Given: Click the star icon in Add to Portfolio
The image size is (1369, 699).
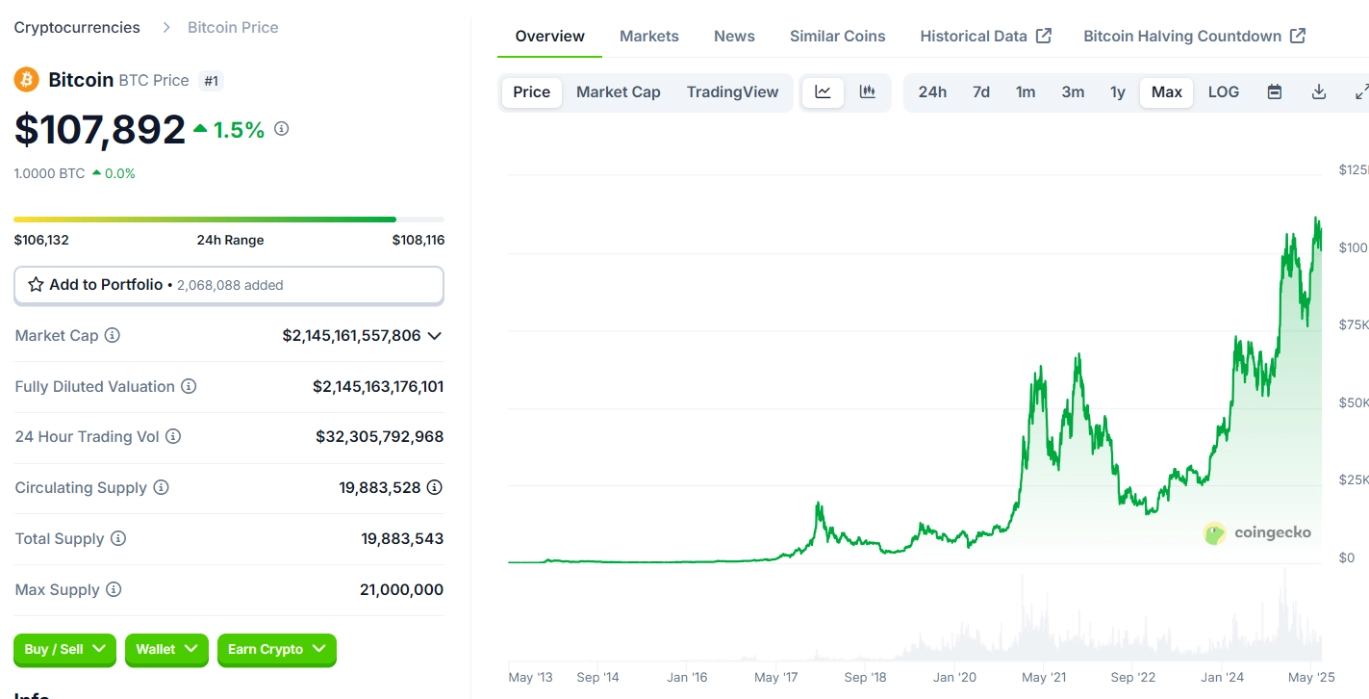Looking at the screenshot, I should [36, 285].
